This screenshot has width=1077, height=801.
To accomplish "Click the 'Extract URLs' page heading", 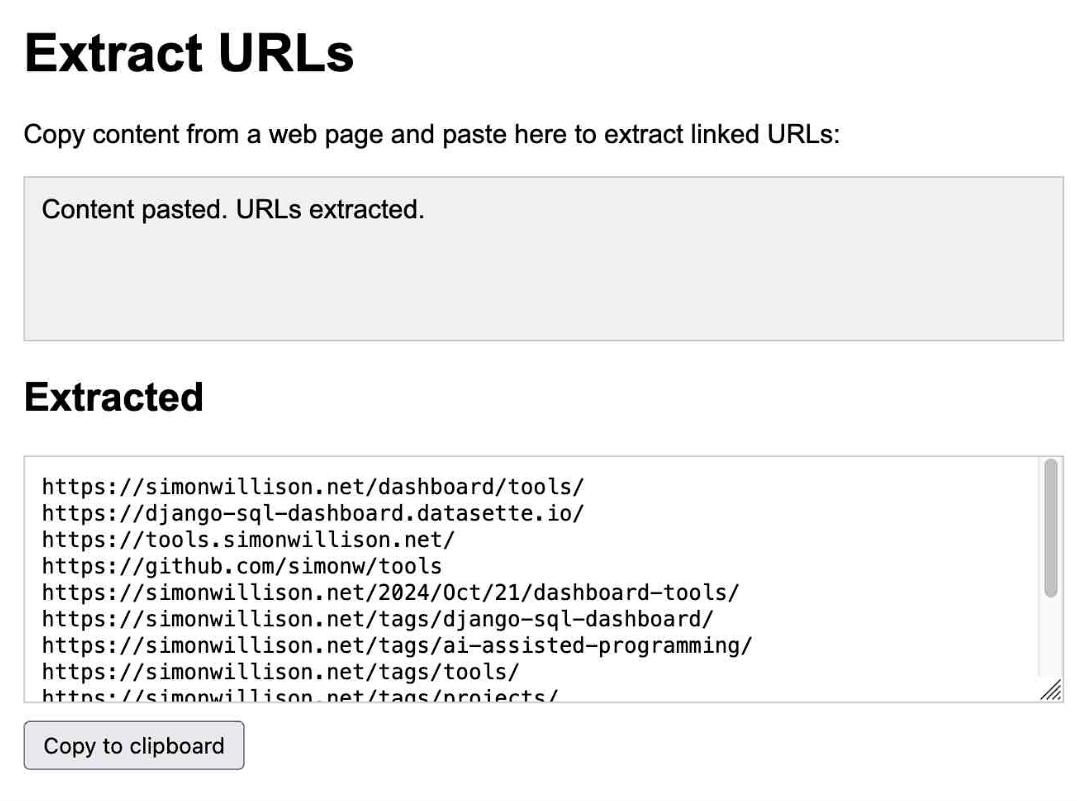I will click(x=189, y=52).
